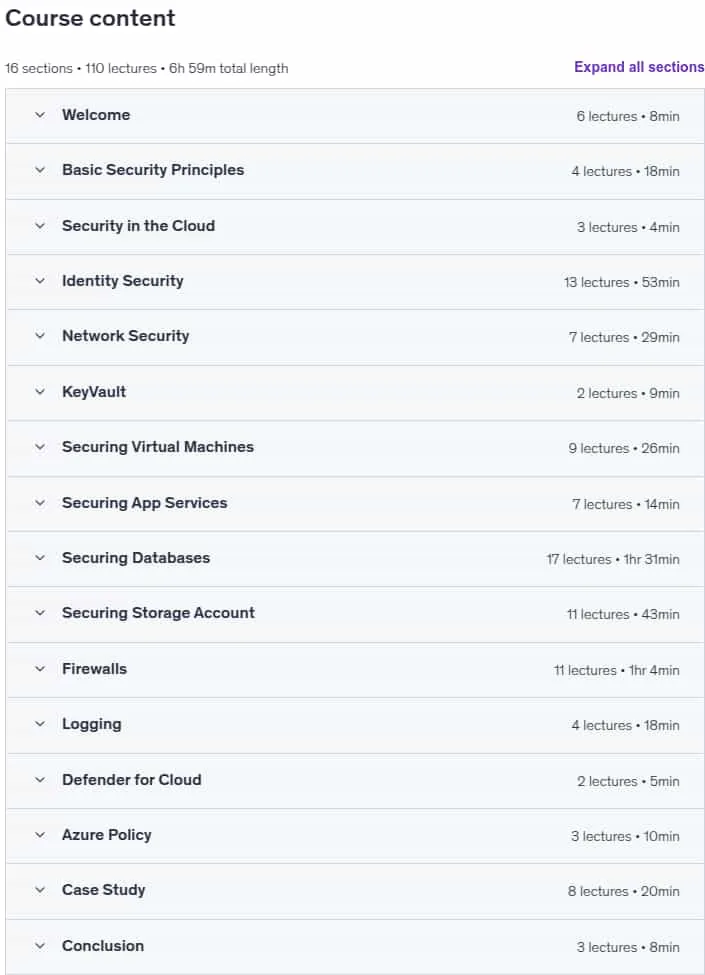
Task: Open the Azure Policy section
Action: pyautogui.click(x=106, y=835)
